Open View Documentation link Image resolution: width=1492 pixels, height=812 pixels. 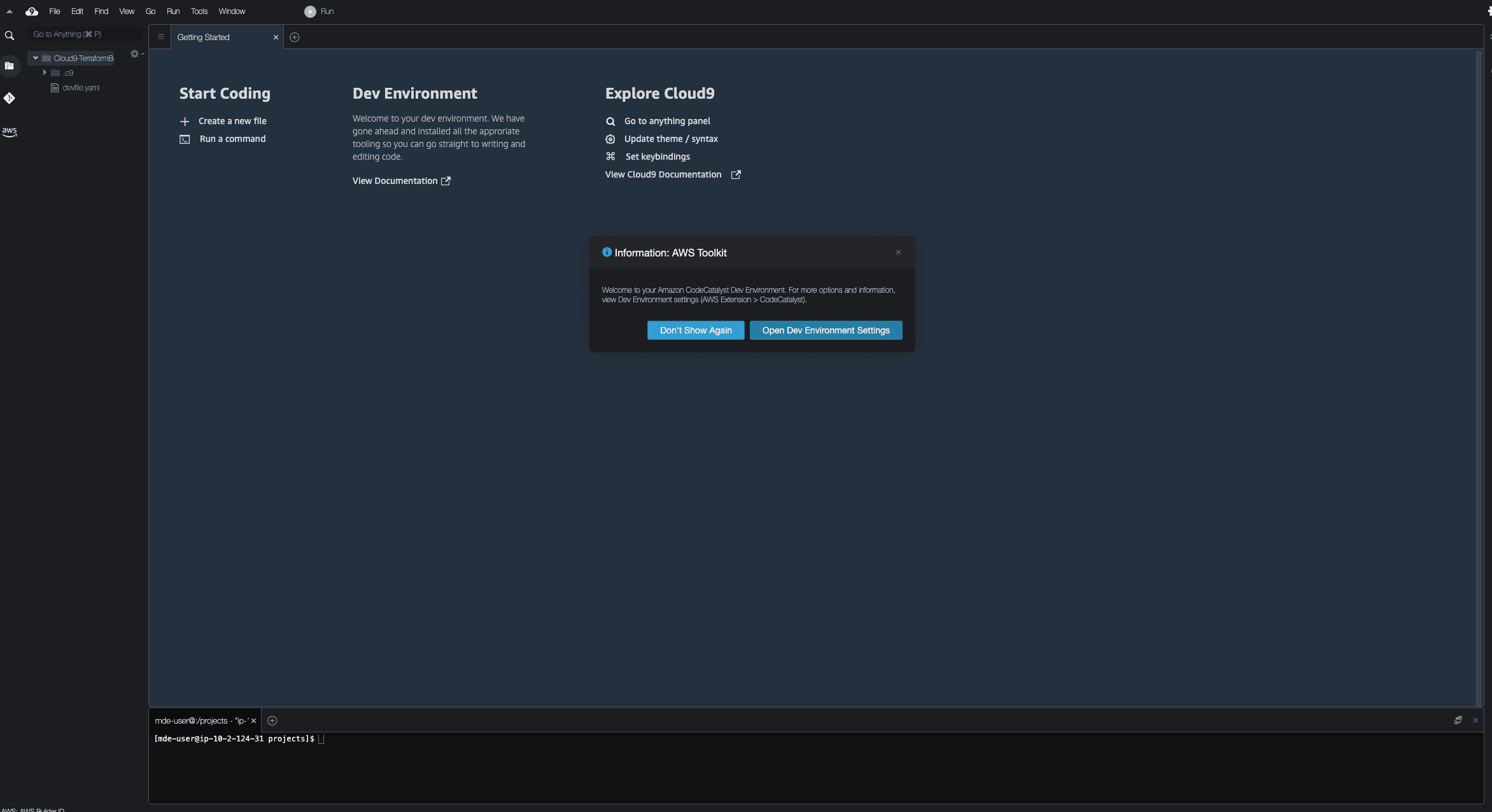tap(395, 181)
